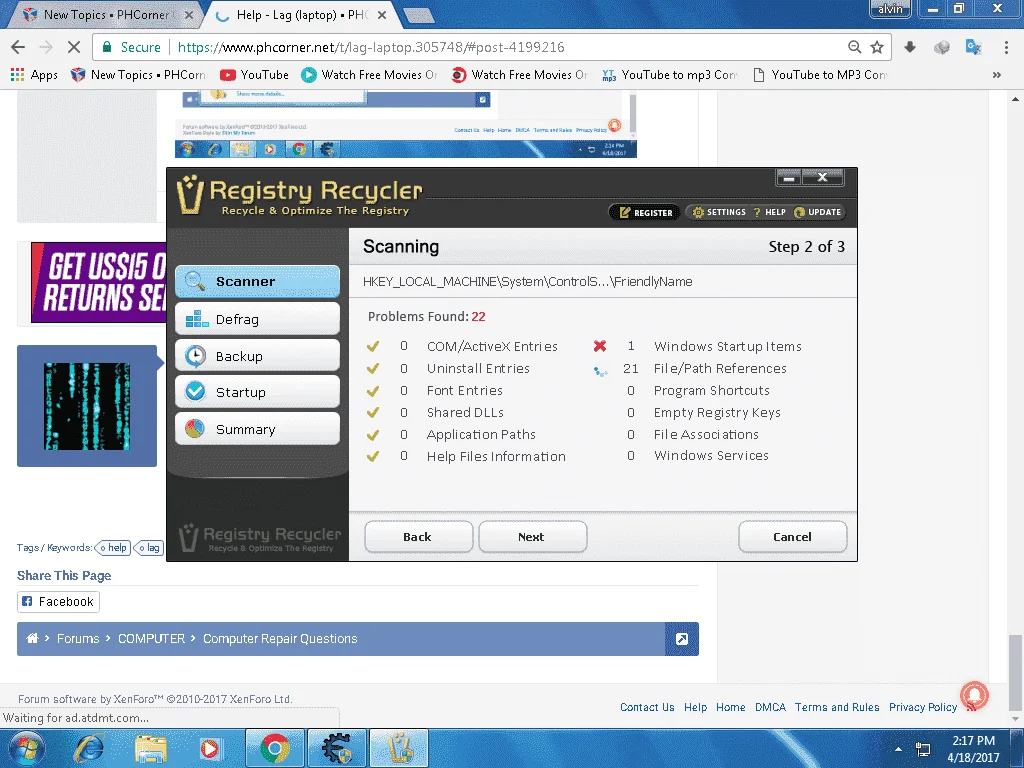The height and width of the screenshot is (768, 1024).
Task: Select Empty Registry Keys result row
Action: (x=703, y=412)
